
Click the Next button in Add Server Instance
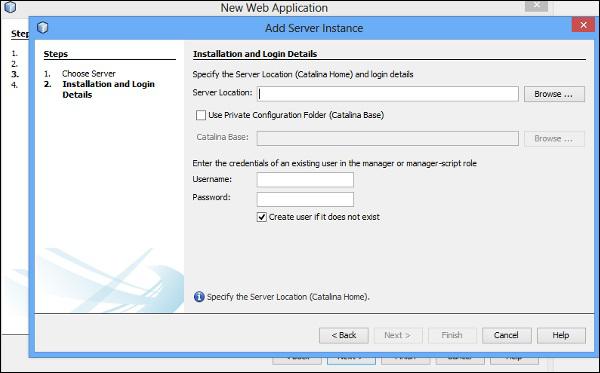pos(398,336)
